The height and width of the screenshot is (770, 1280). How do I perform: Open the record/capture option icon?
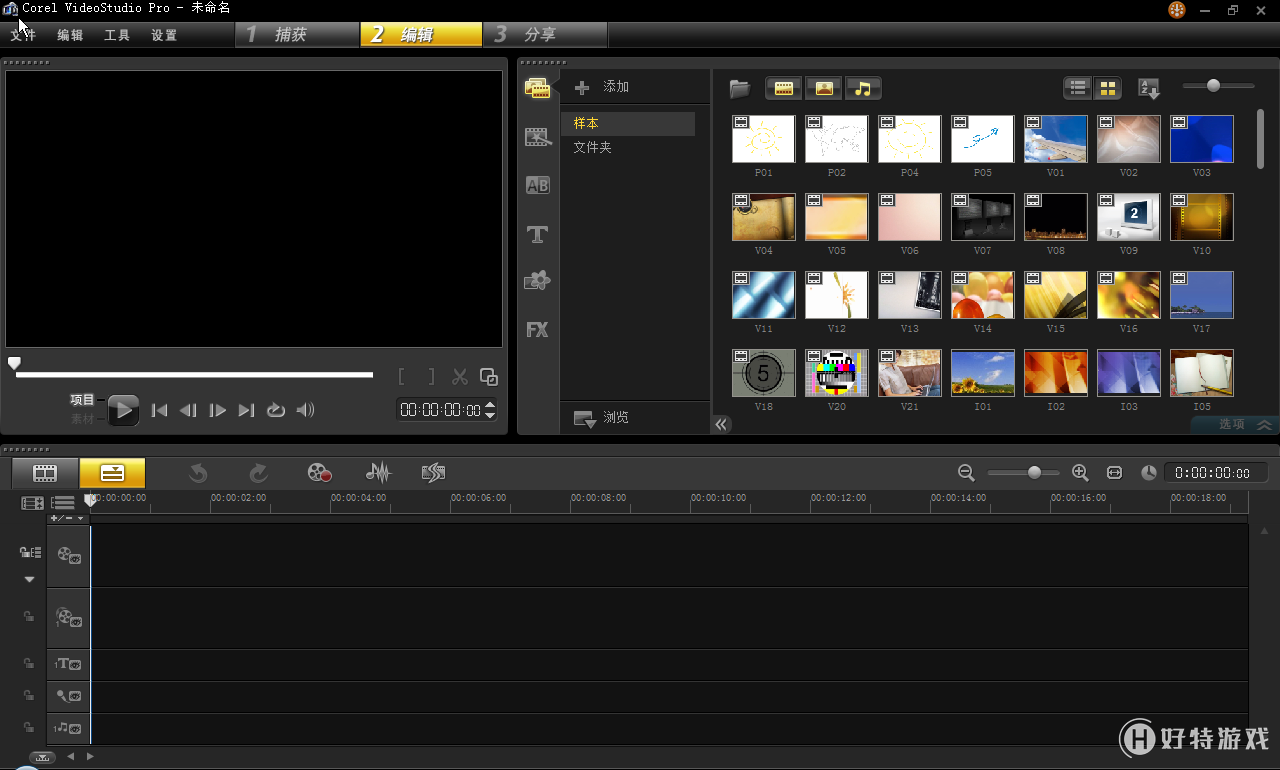pos(319,473)
